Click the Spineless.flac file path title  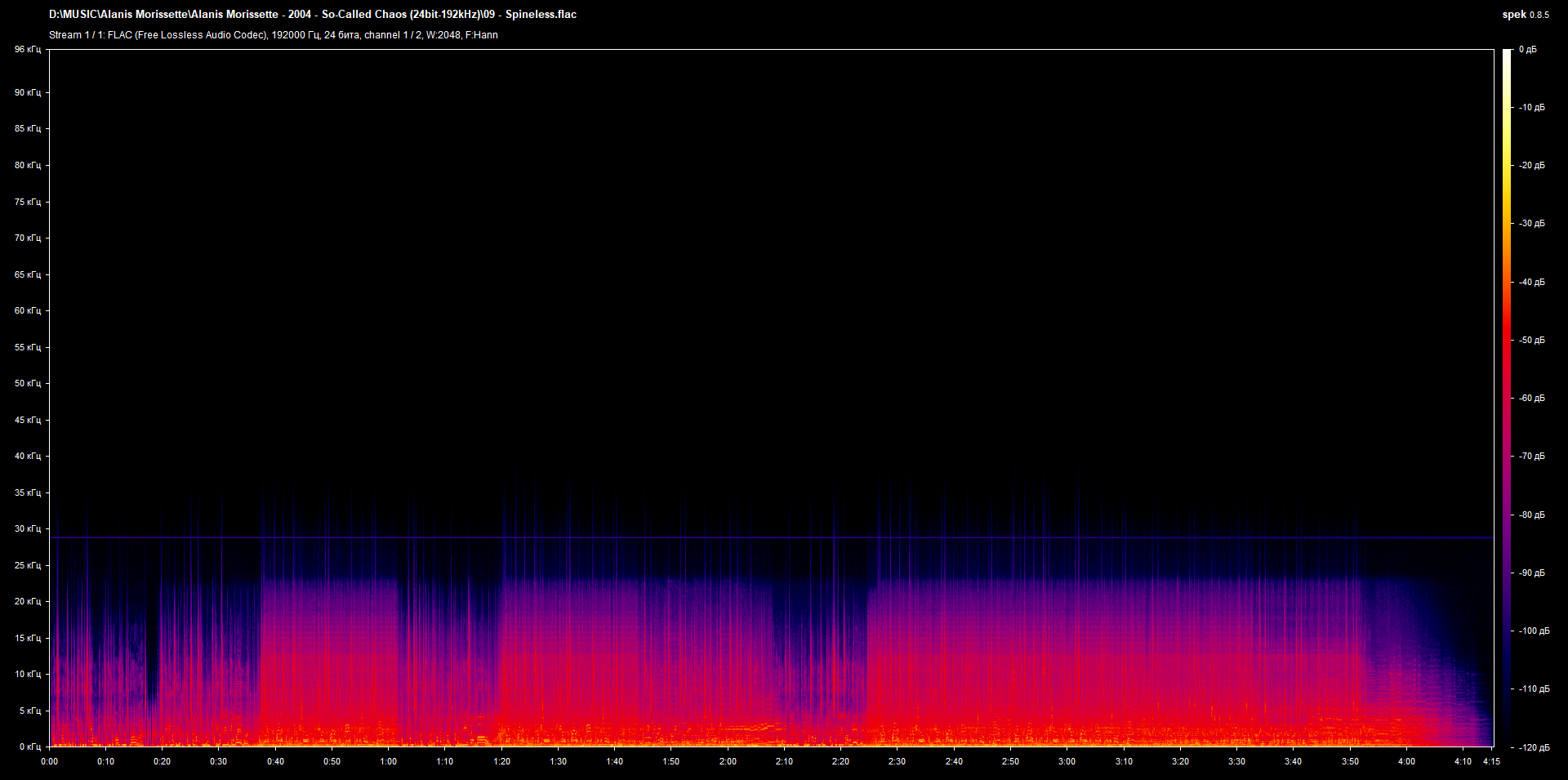(x=313, y=15)
